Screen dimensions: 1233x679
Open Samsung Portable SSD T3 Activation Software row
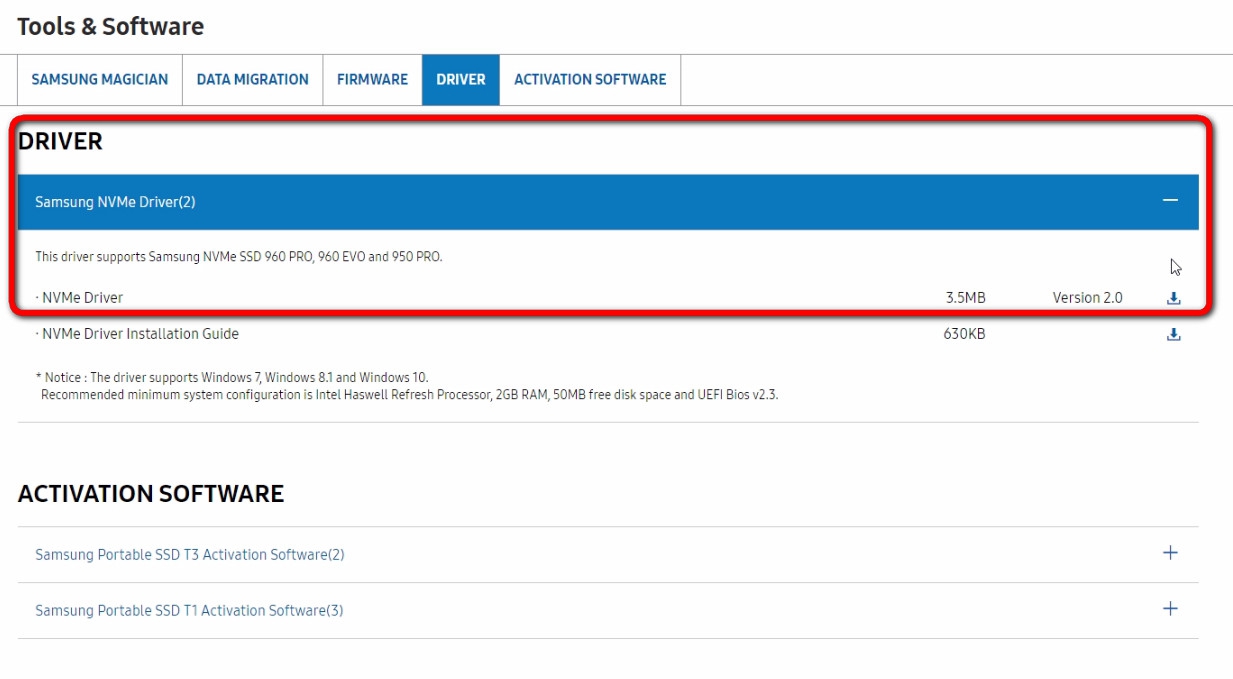pyautogui.click(x=608, y=554)
